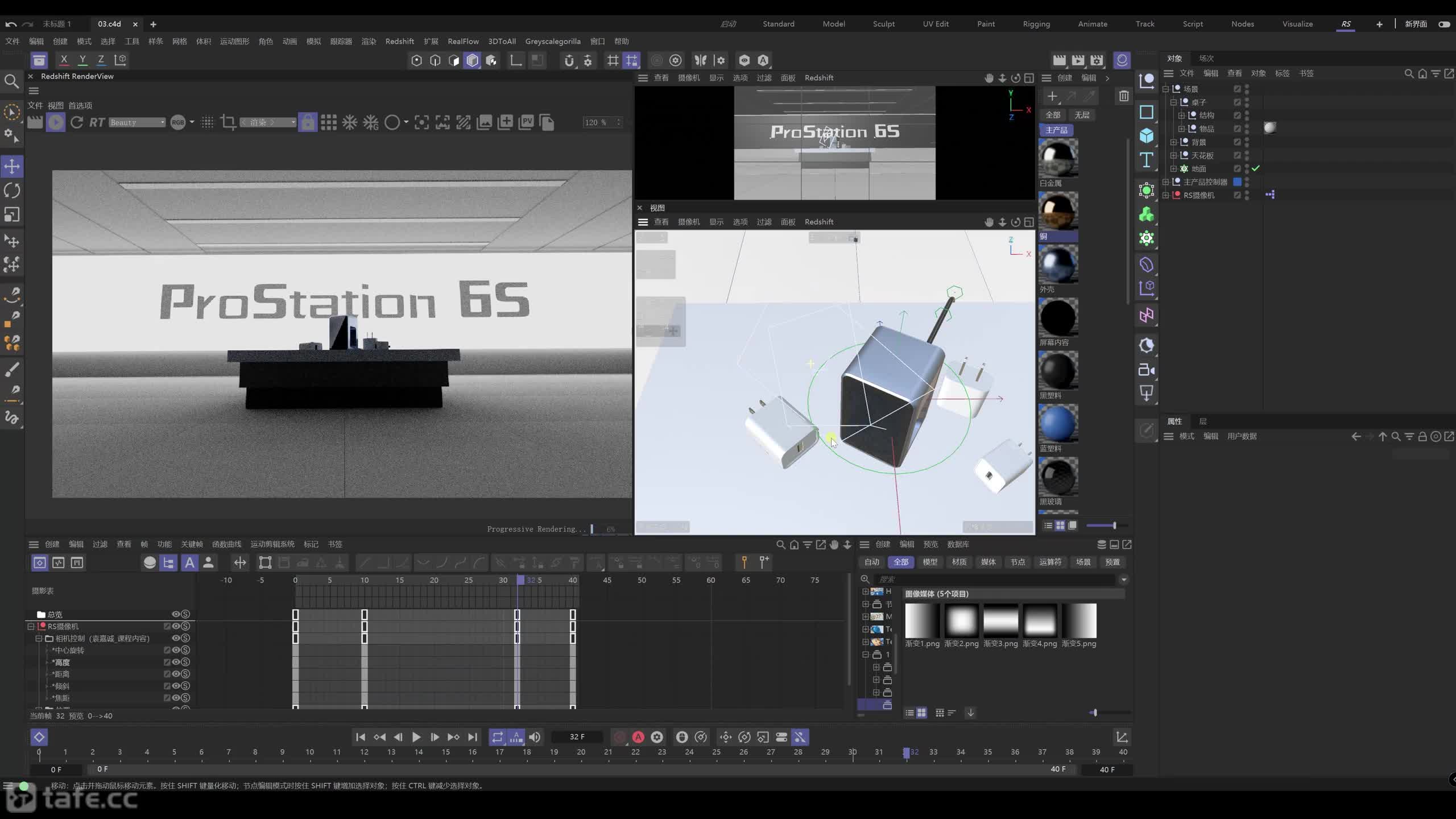Click the 全部 button in material manager

click(x=1053, y=115)
